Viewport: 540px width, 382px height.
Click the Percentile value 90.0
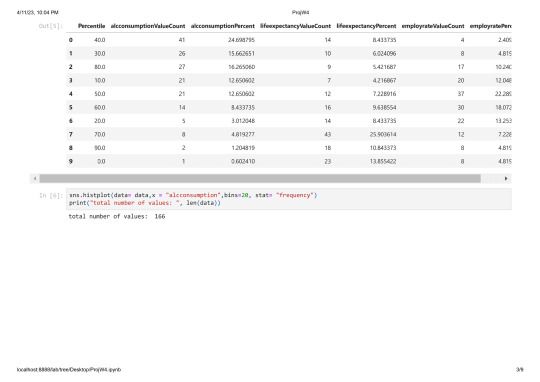tap(100, 148)
